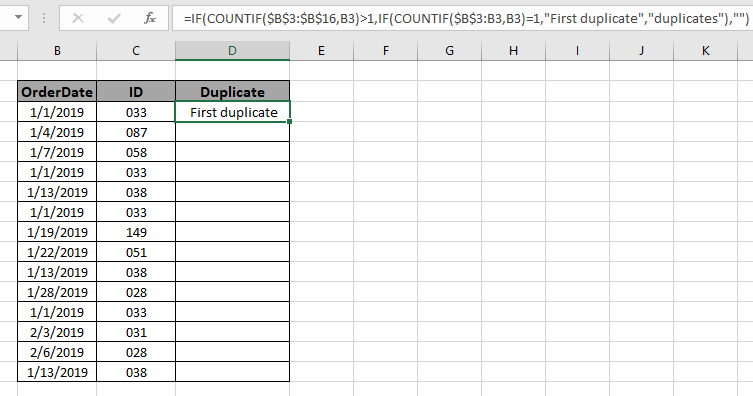Select the cell containing First duplicate
The height and width of the screenshot is (396, 753).
(x=232, y=112)
